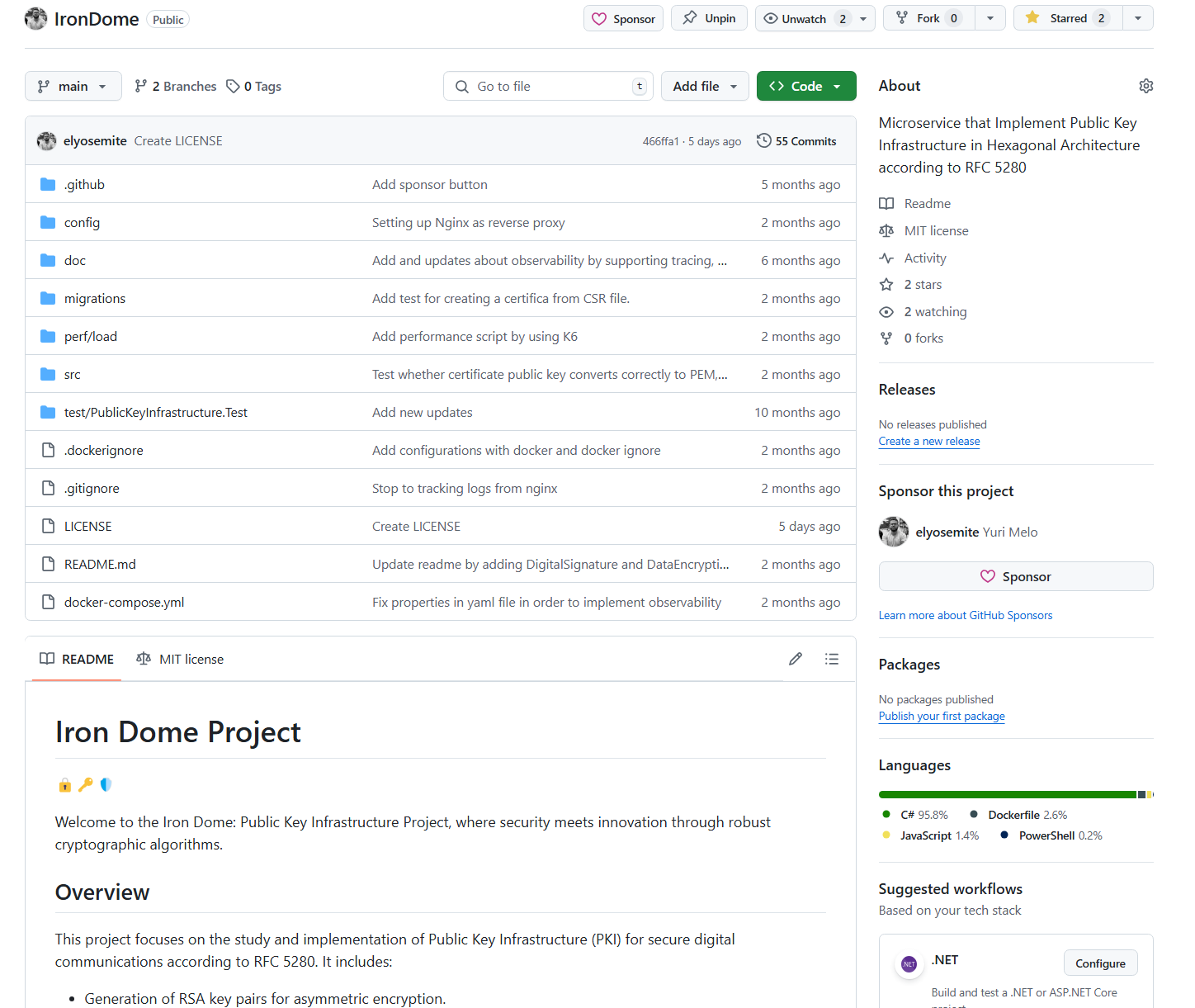Click the Activity pulse icon in About
Viewport: 1195px width, 1008px height.
[886, 258]
